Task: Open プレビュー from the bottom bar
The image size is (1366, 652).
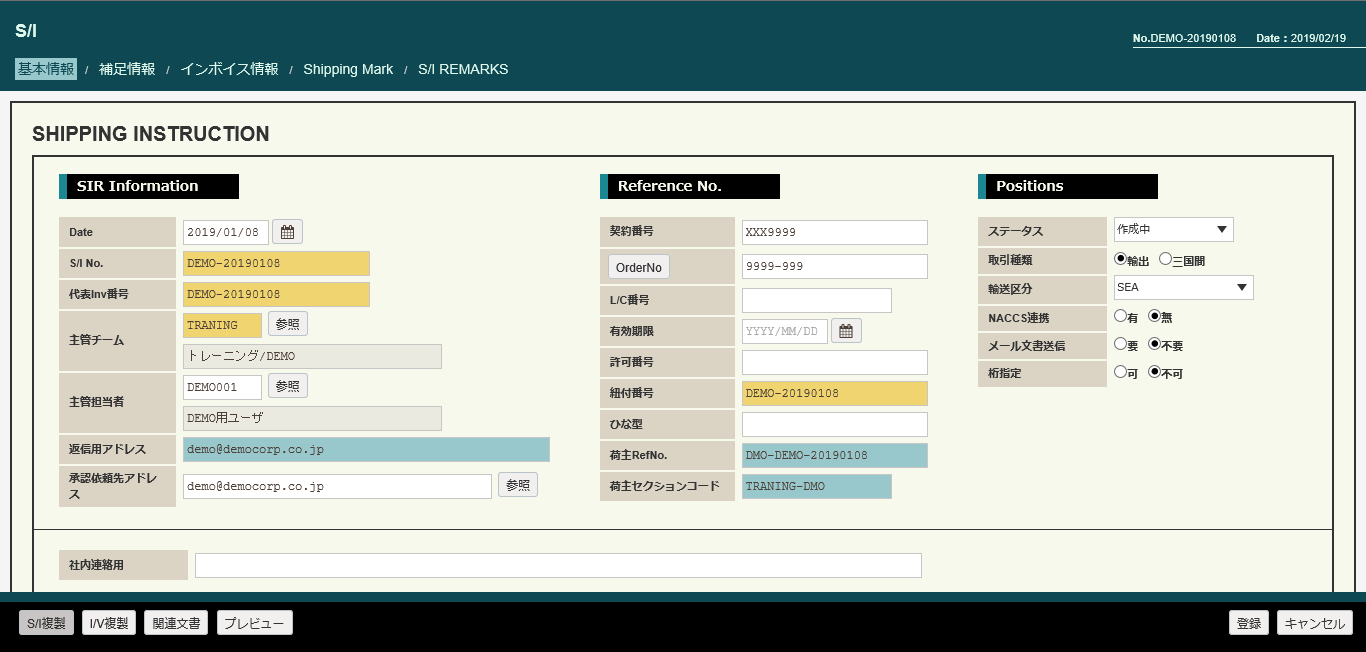Action: point(254,623)
